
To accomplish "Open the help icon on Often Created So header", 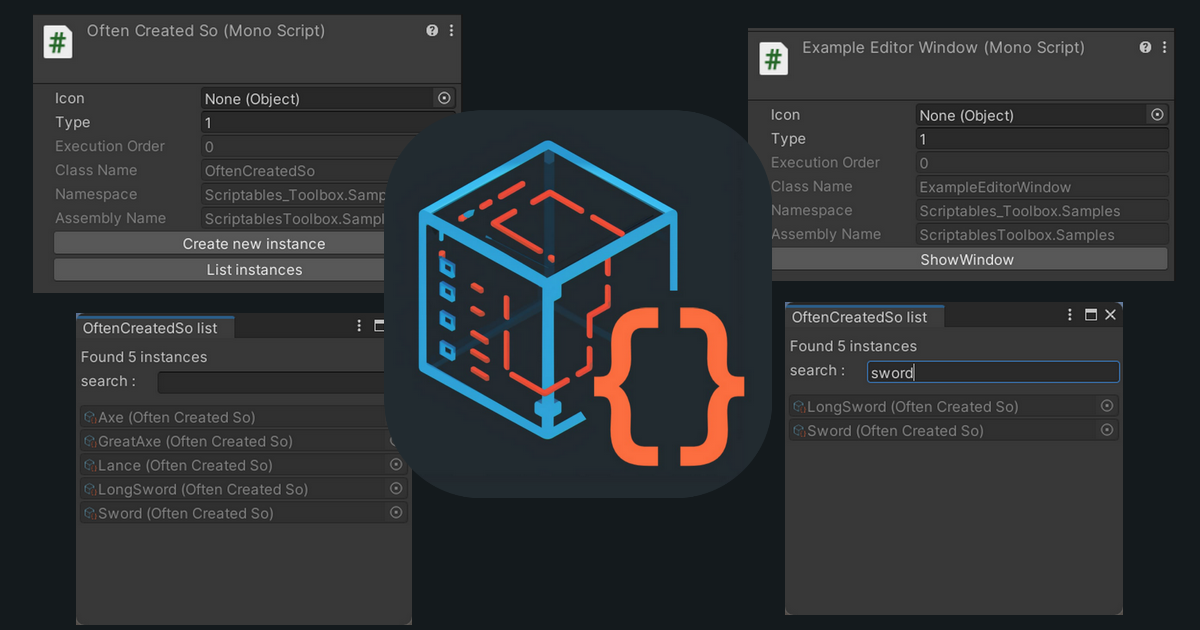I will [431, 30].
